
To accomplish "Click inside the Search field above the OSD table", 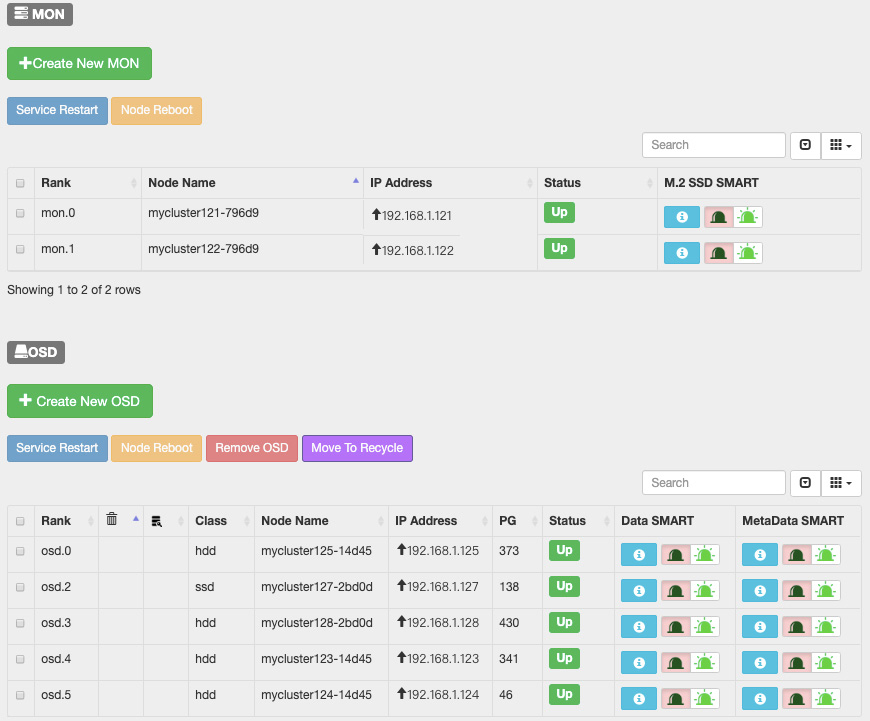I will pos(713,482).
